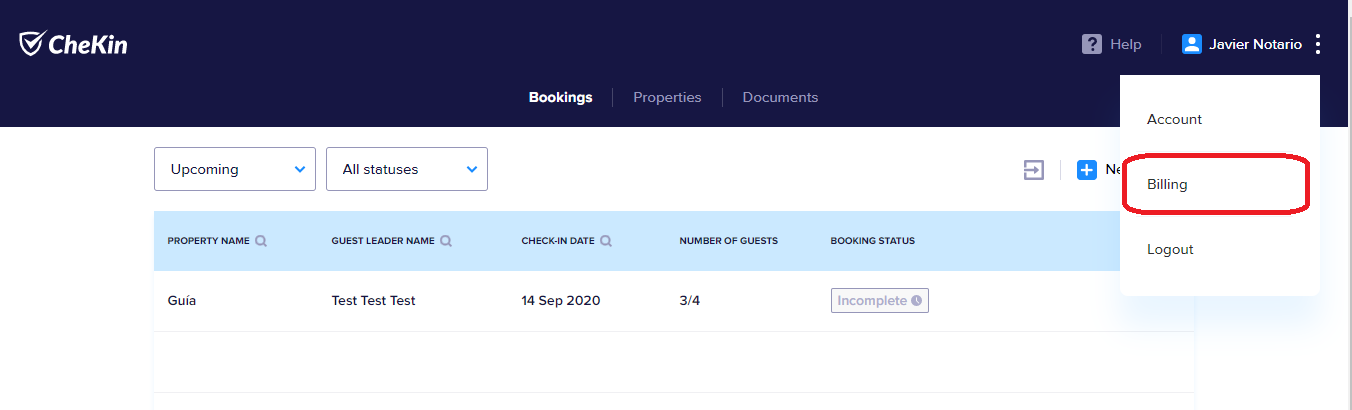This screenshot has width=1352, height=410.
Task: Click the CheKin shield logo
Action: 31,43
